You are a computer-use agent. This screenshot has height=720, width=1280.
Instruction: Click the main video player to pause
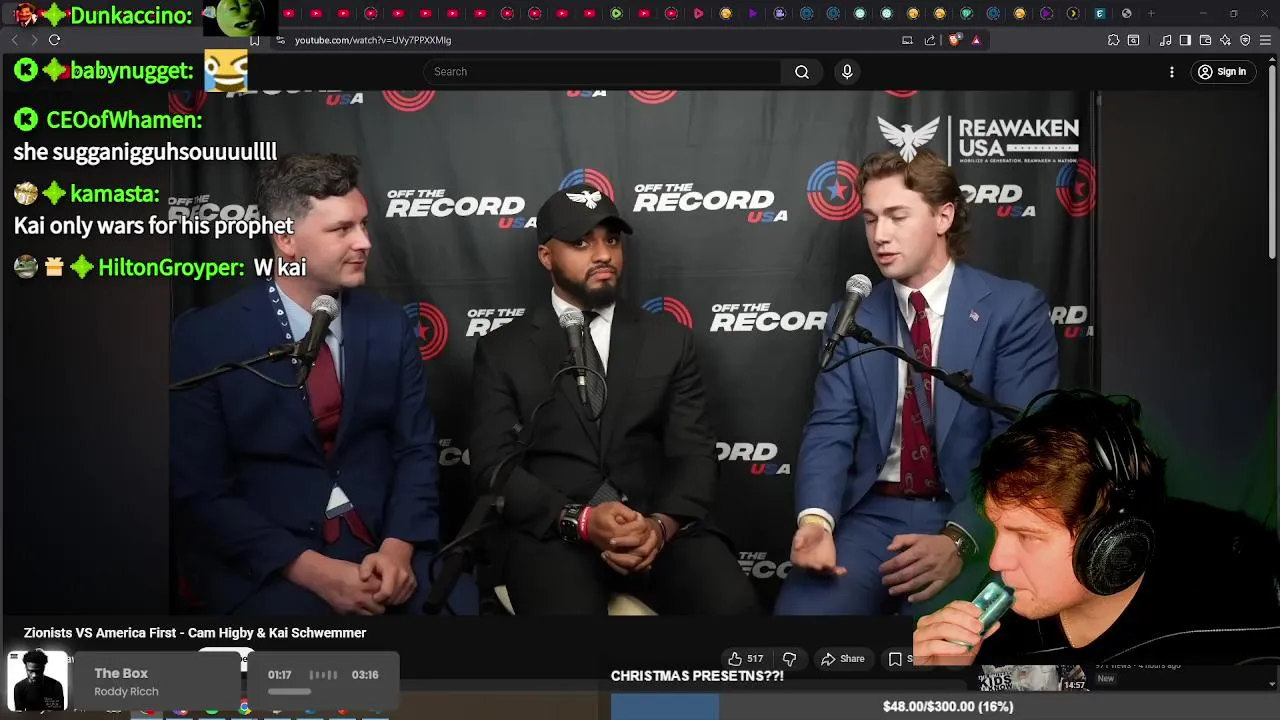(635, 352)
